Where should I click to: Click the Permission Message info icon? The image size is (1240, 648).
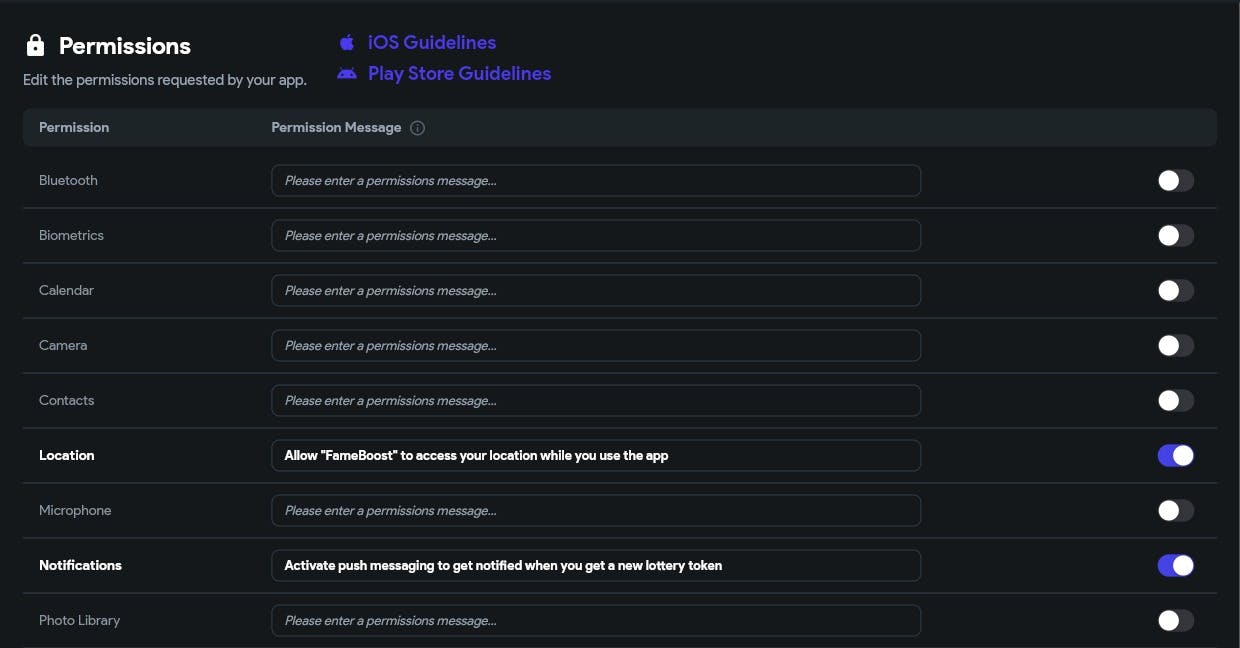click(418, 128)
